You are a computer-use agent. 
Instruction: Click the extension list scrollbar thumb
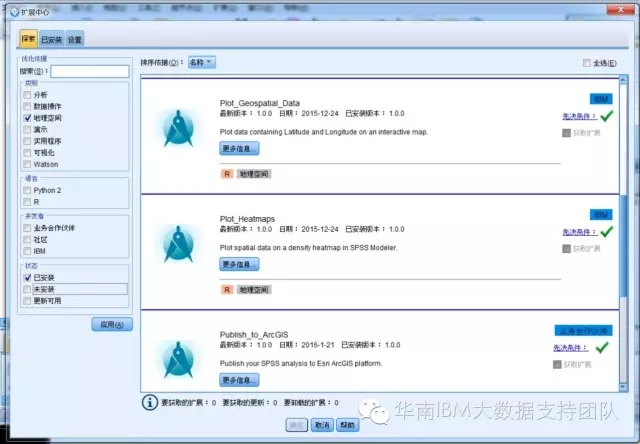(623, 245)
